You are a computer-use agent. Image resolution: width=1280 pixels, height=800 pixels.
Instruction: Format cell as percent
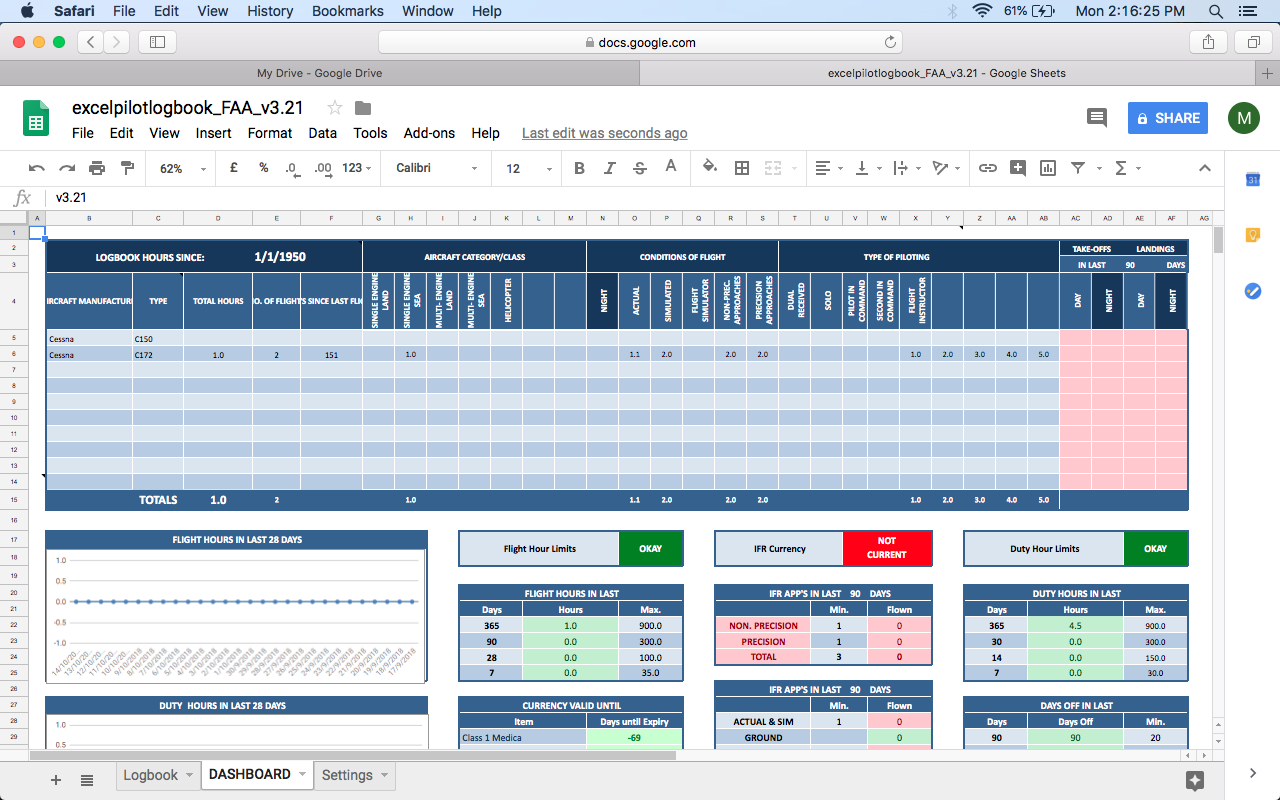[263, 168]
